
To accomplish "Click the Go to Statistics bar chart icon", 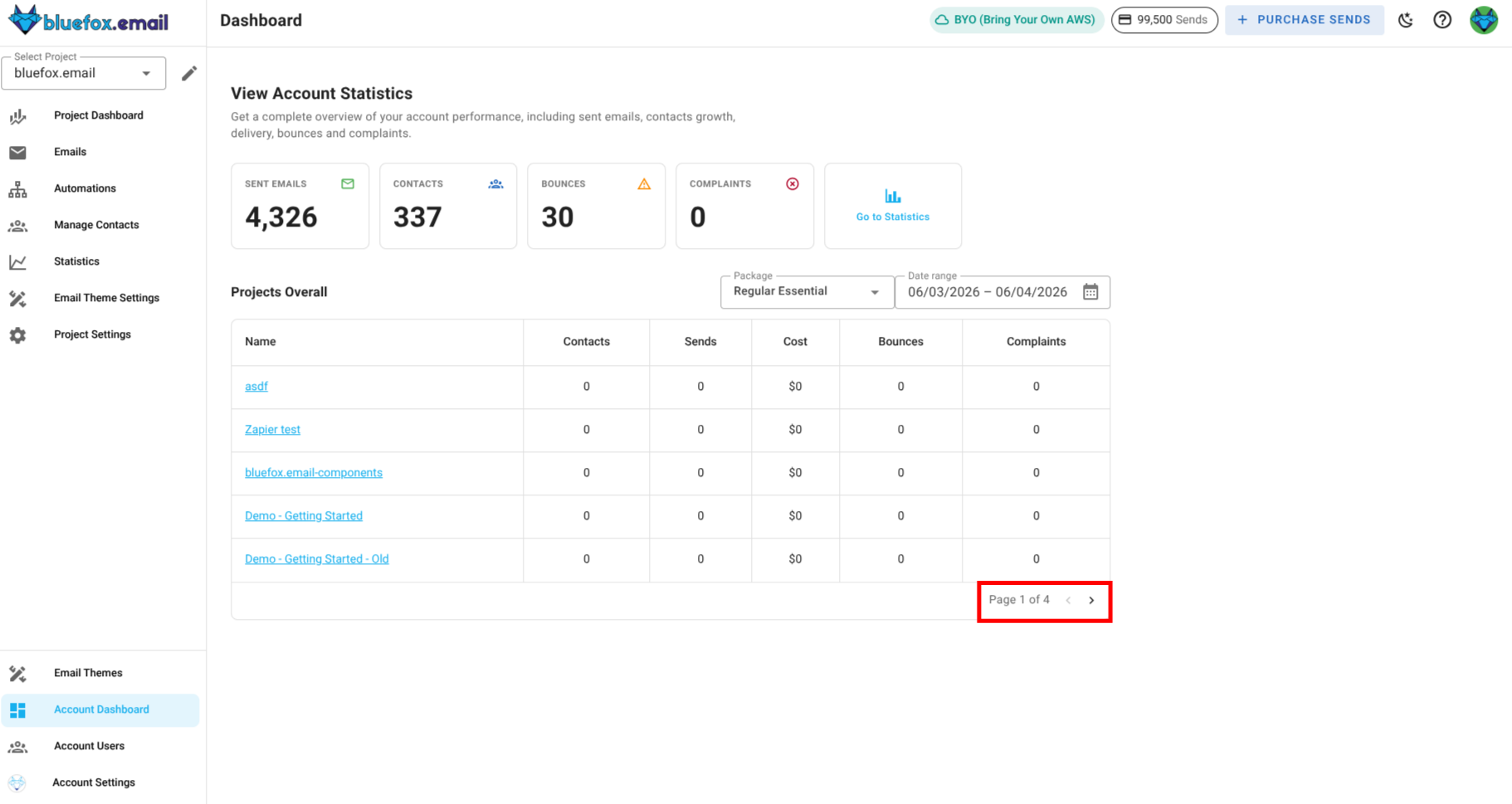I will [892, 197].
